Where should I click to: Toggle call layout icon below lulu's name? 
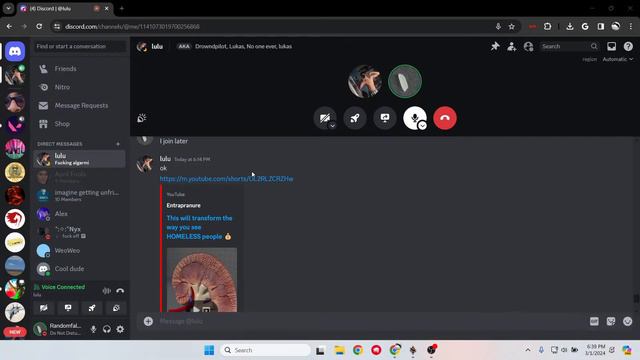click(x=142, y=118)
